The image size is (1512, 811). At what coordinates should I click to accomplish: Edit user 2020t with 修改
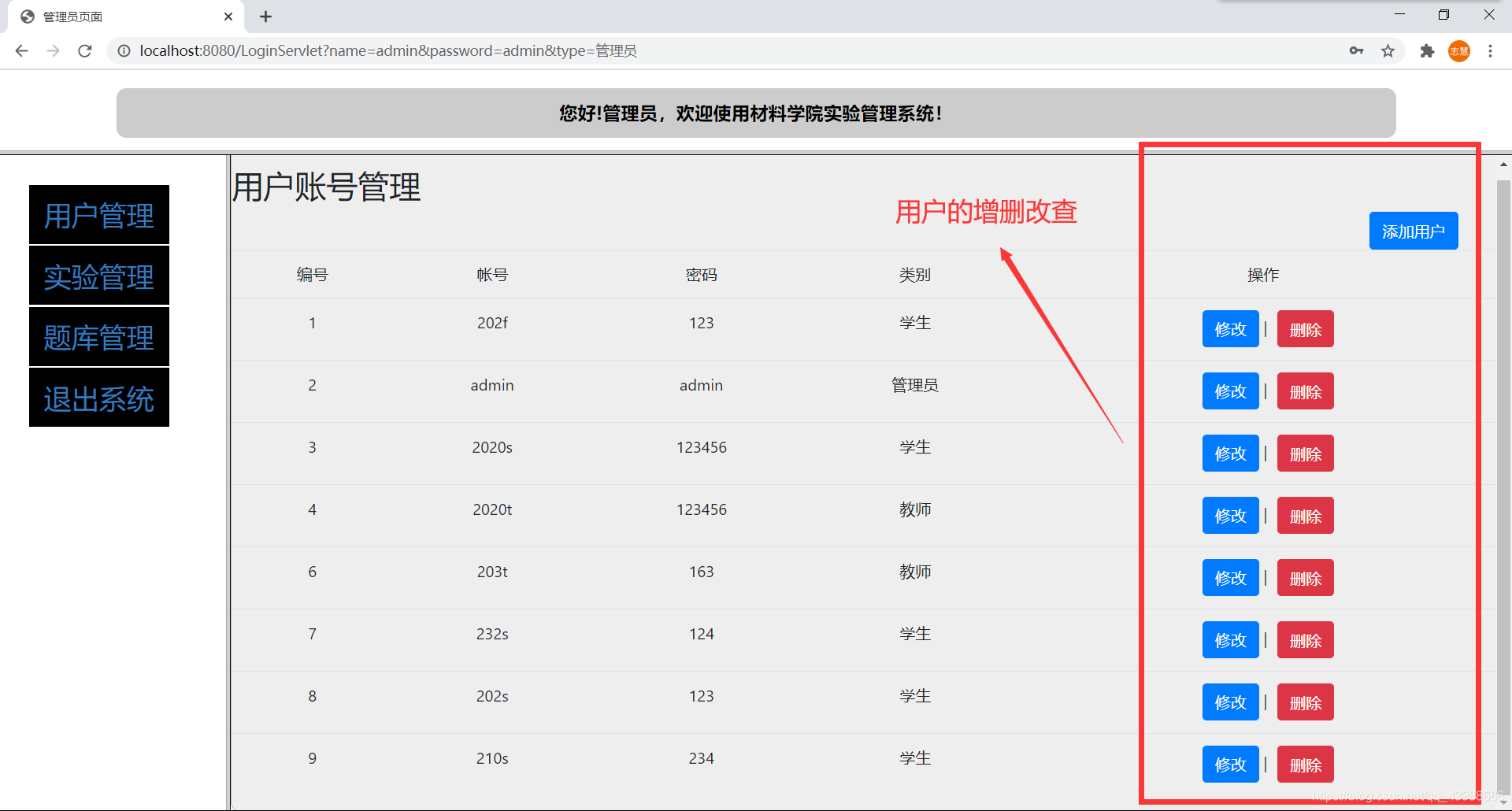[1230, 516]
